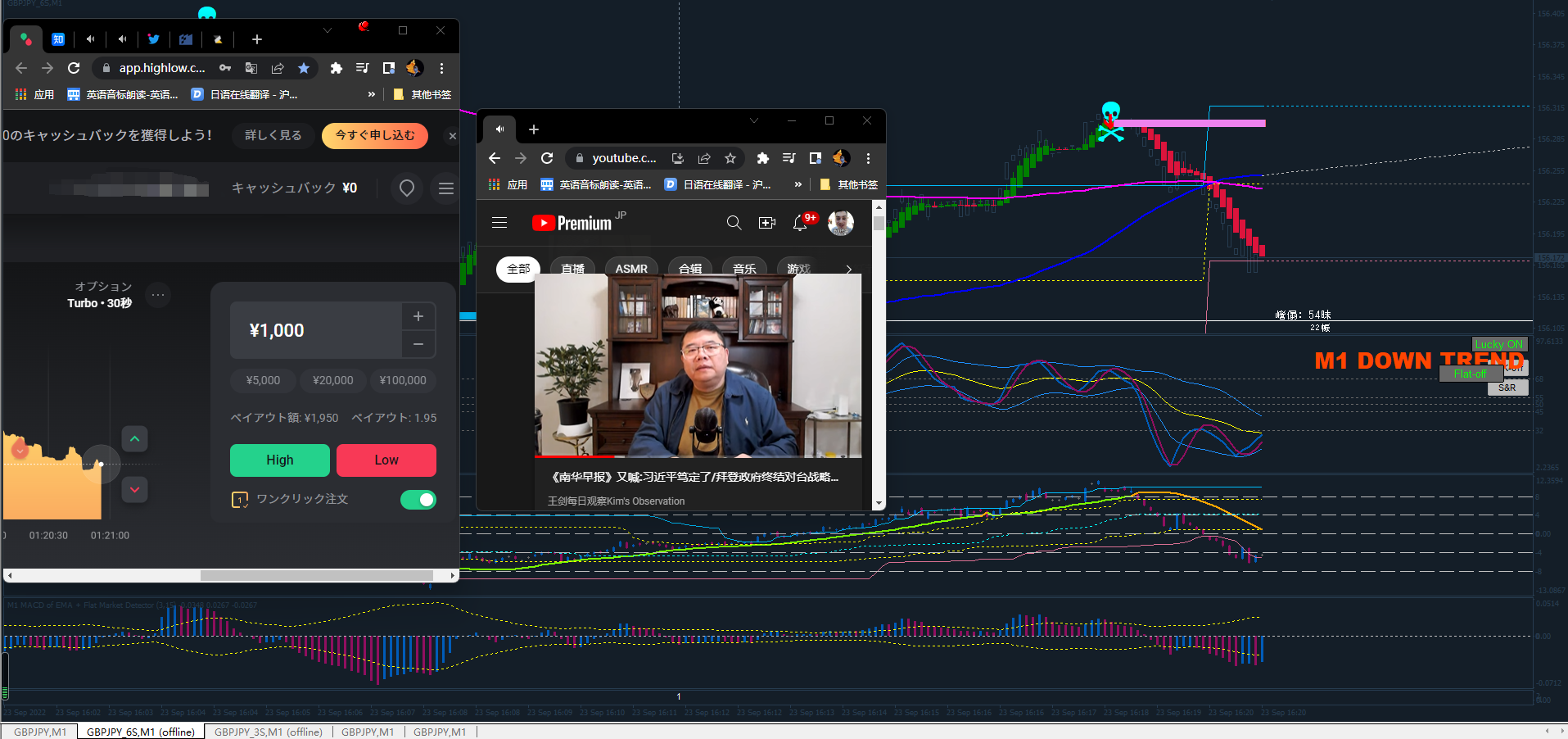Open extensions puzzle icon in HighLow window
Screen dimensions: 1568x739
point(336,68)
